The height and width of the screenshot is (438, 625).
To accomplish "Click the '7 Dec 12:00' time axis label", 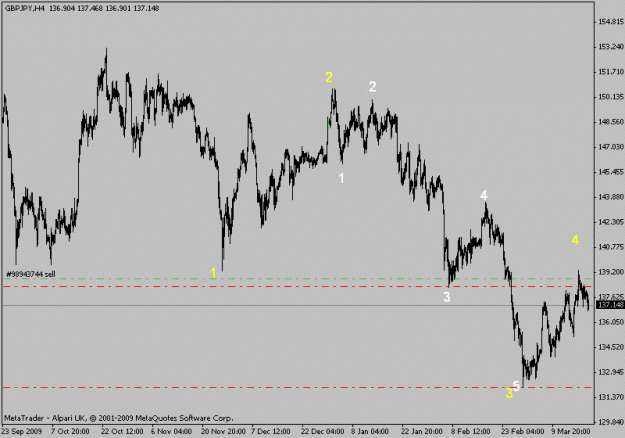I will tap(271, 431).
